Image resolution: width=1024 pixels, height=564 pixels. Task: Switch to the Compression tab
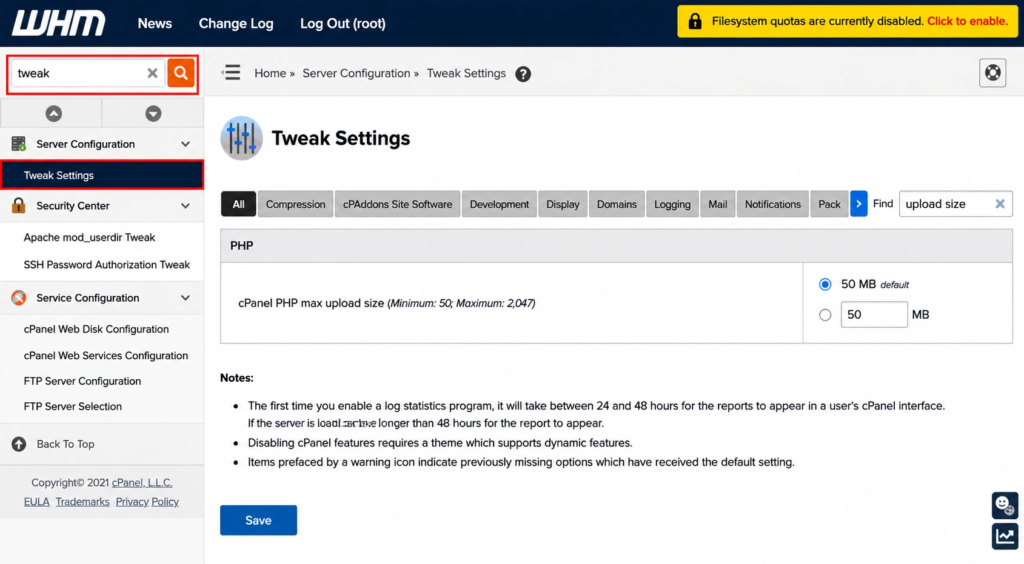click(x=295, y=204)
